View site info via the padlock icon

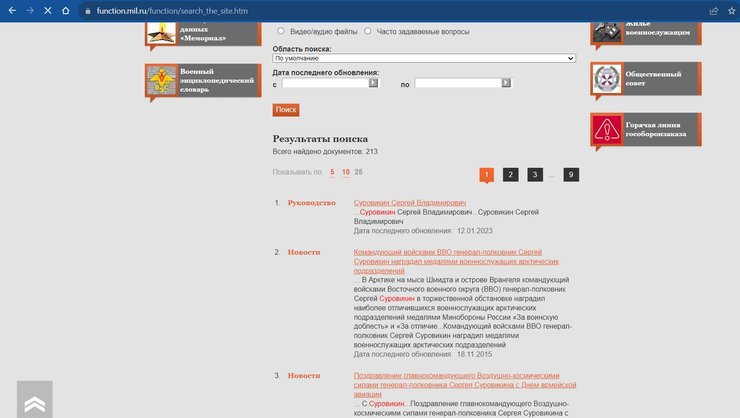(88, 11)
